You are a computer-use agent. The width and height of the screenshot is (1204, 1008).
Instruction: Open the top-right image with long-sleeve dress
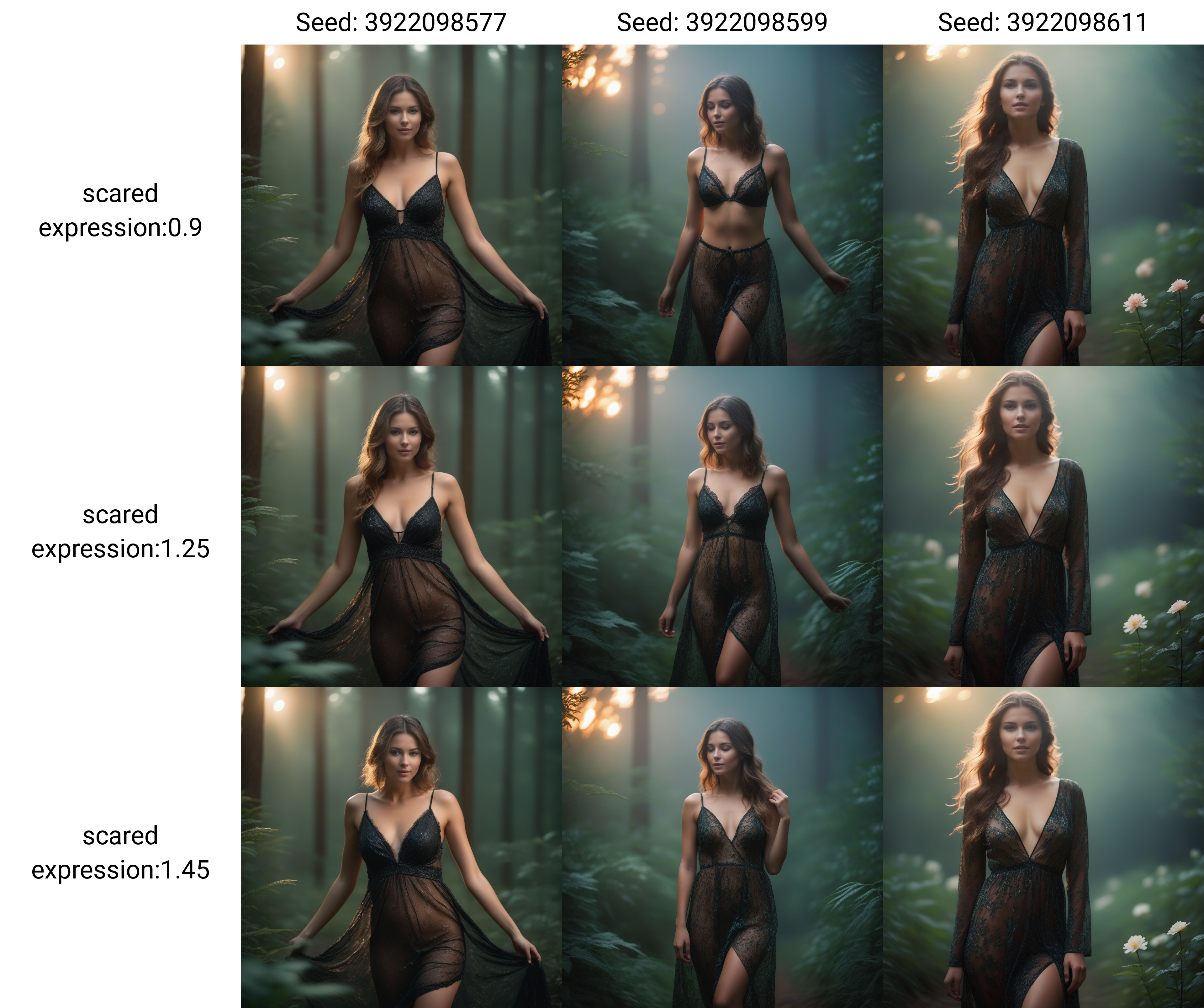1043,205
